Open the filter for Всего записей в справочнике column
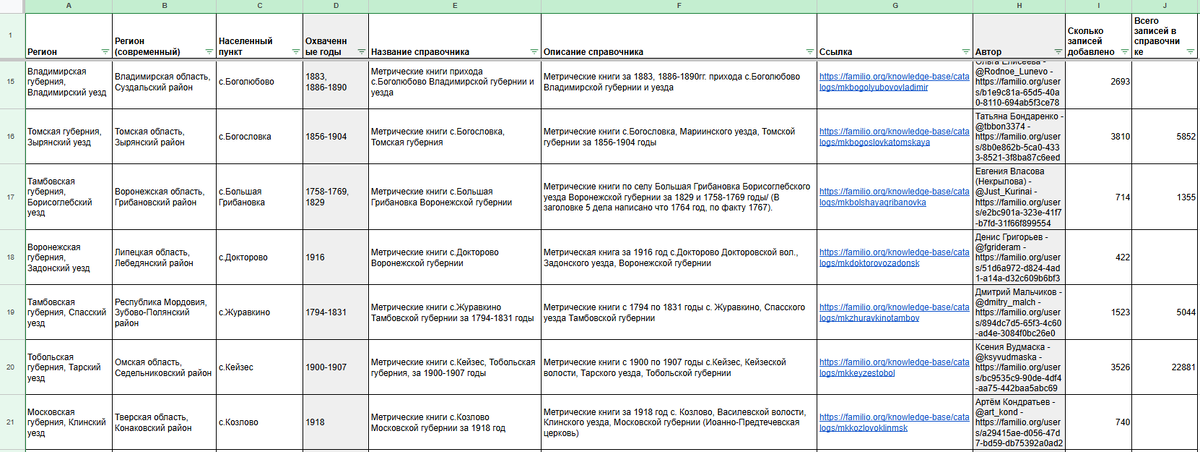 pyautogui.click(x=1190, y=52)
